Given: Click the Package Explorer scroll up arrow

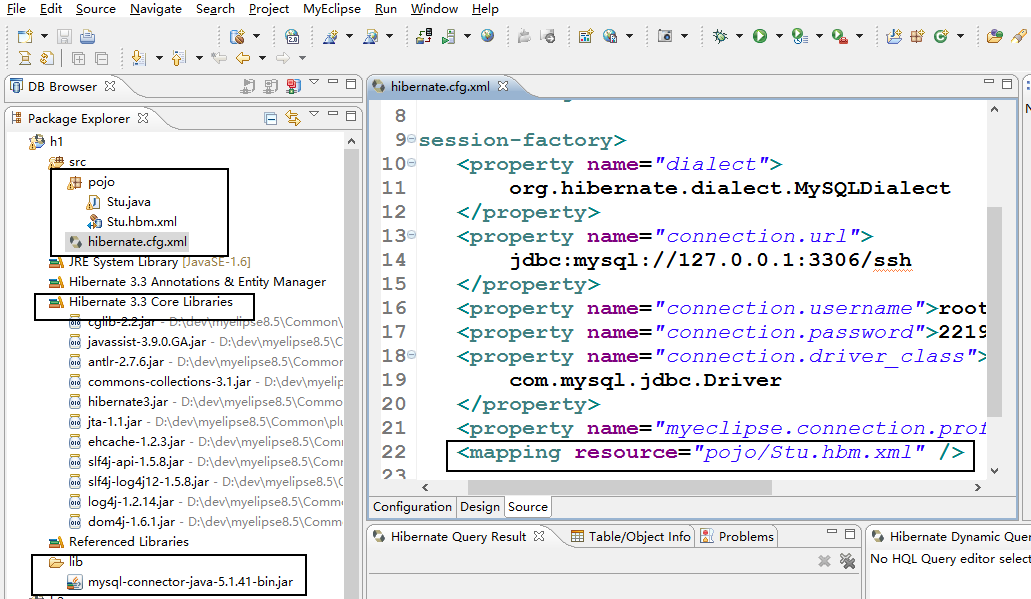Looking at the screenshot, I should [x=351, y=141].
